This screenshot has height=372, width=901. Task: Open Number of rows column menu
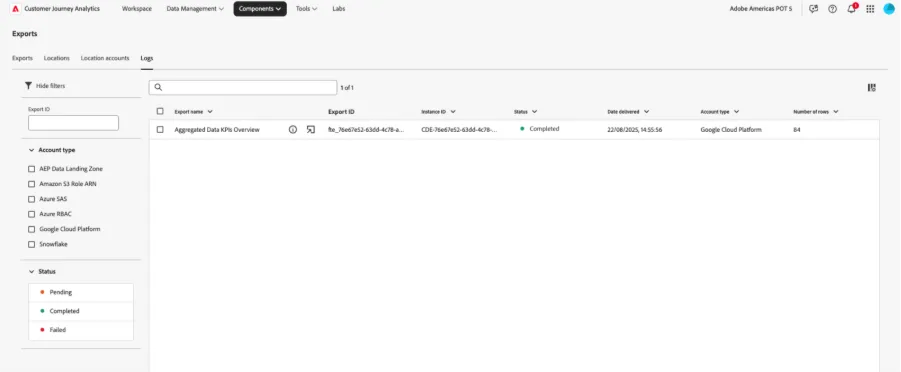835,112
